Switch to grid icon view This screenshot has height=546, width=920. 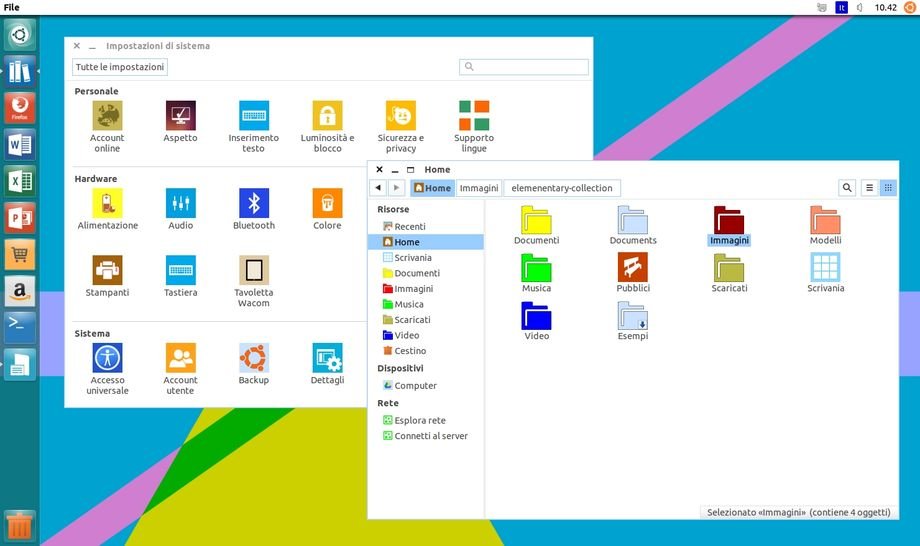888,188
